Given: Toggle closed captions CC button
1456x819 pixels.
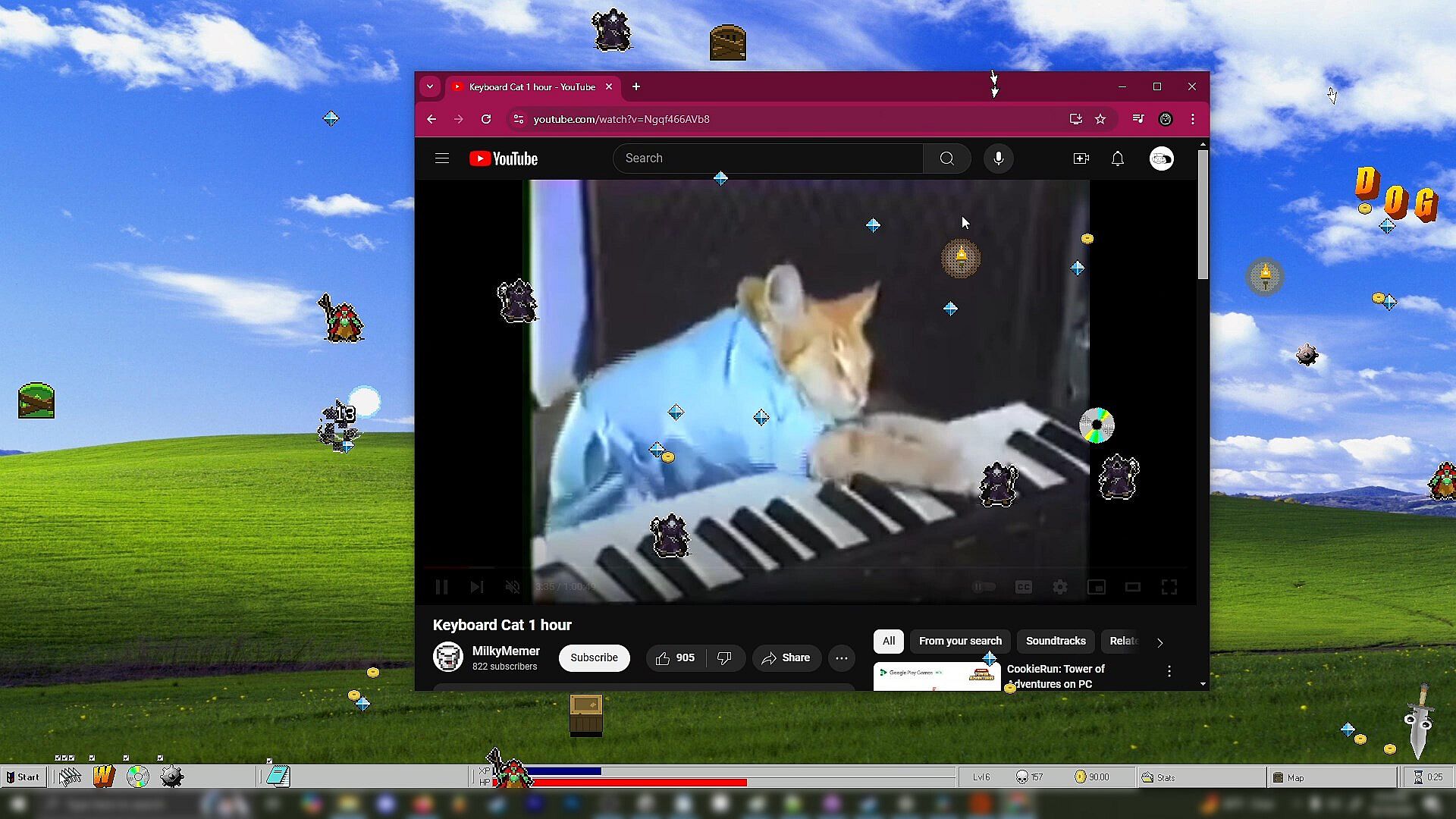Looking at the screenshot, I should point(1023,587).
